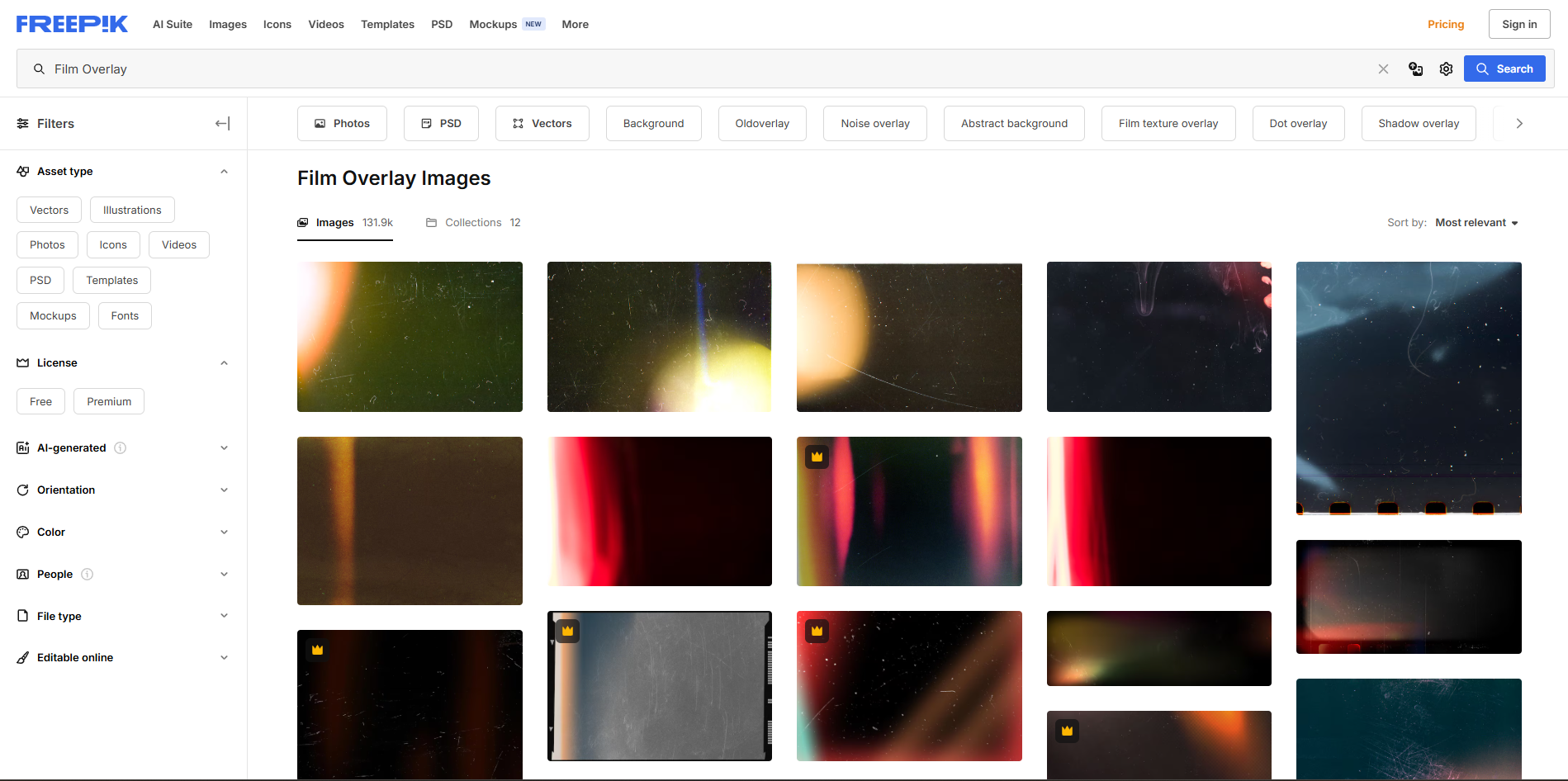Click the Photos chip above results
Screen dimensions: 1568x781
(343, 124)
